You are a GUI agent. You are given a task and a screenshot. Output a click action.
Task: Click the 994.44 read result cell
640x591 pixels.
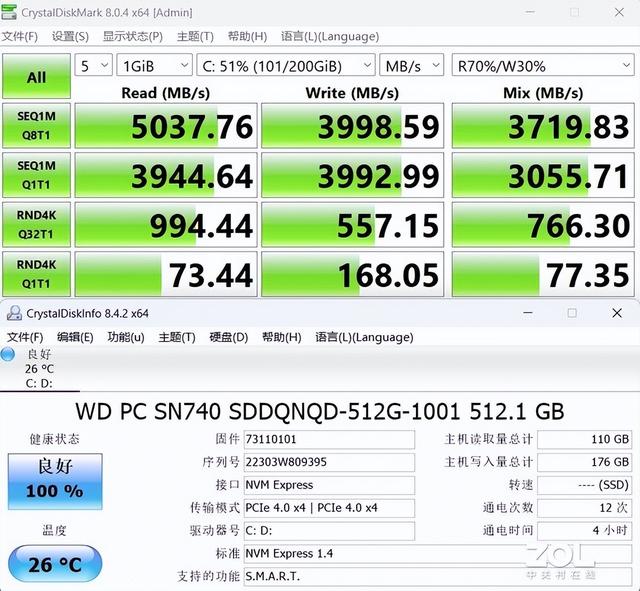point(166,224)
